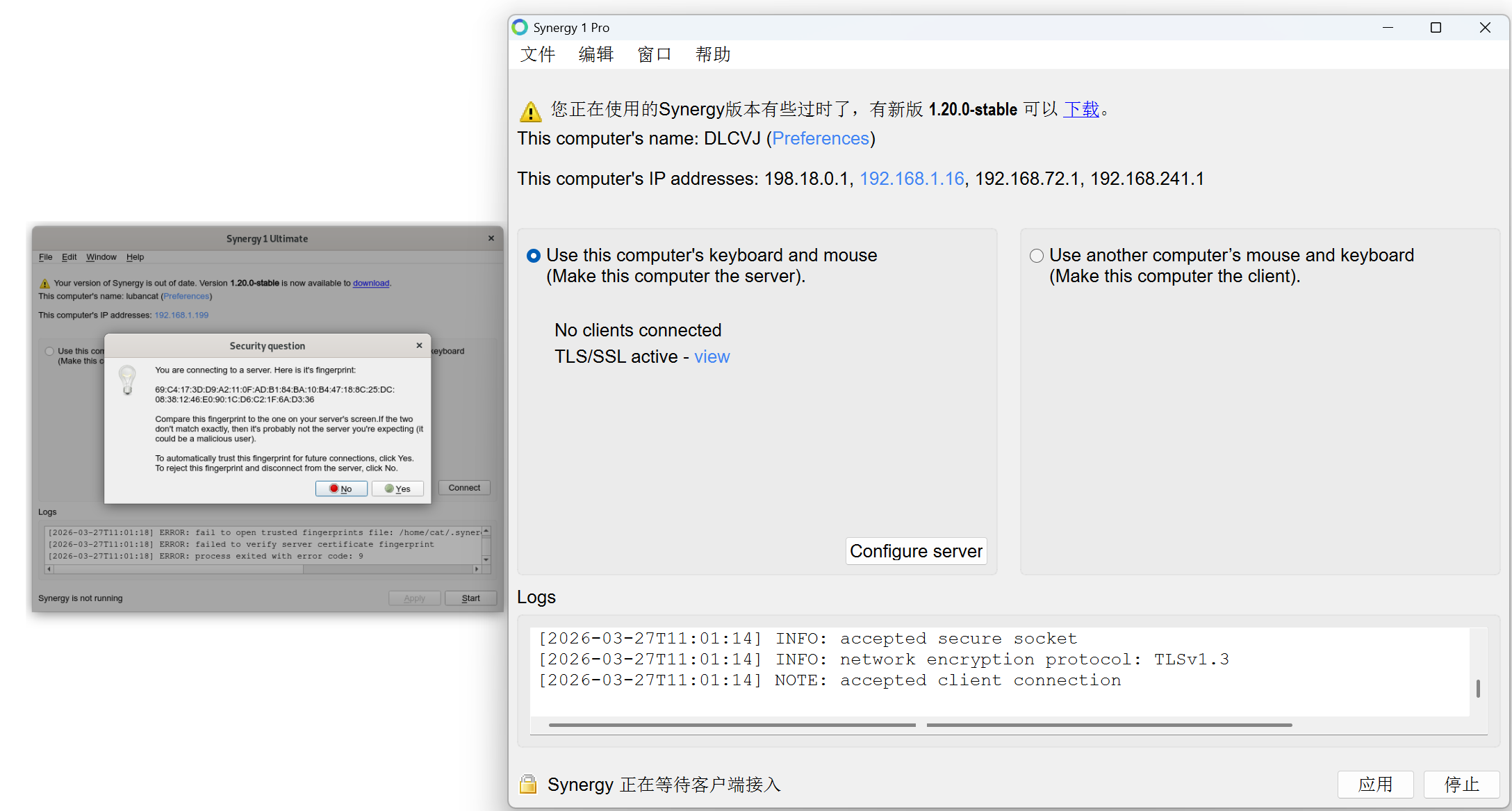Click the scroll up arrow in Ultimate logs
1512x811 pixels.
486,531
